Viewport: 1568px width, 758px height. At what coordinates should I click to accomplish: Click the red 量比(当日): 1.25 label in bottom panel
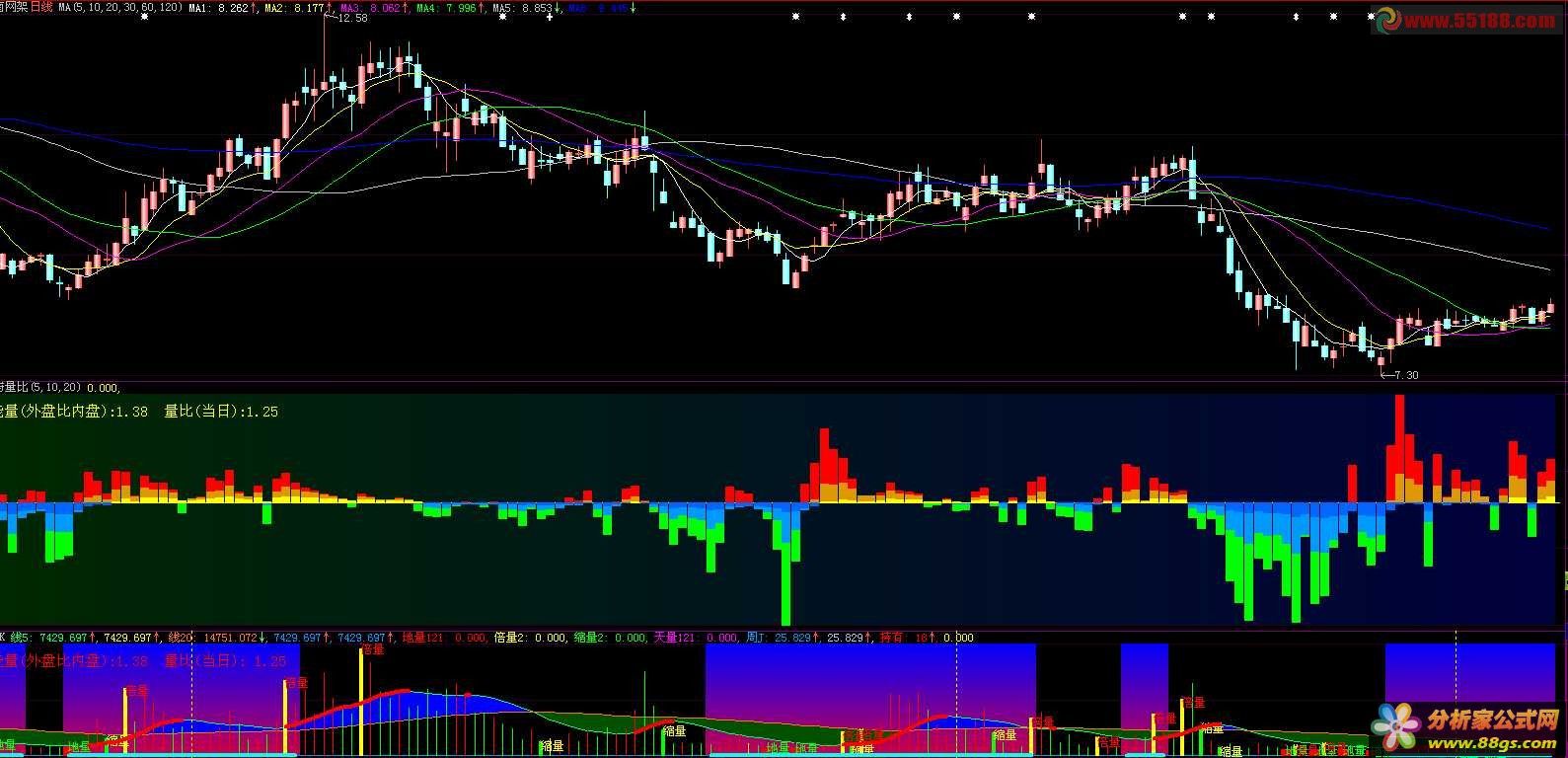click(226, 661)
